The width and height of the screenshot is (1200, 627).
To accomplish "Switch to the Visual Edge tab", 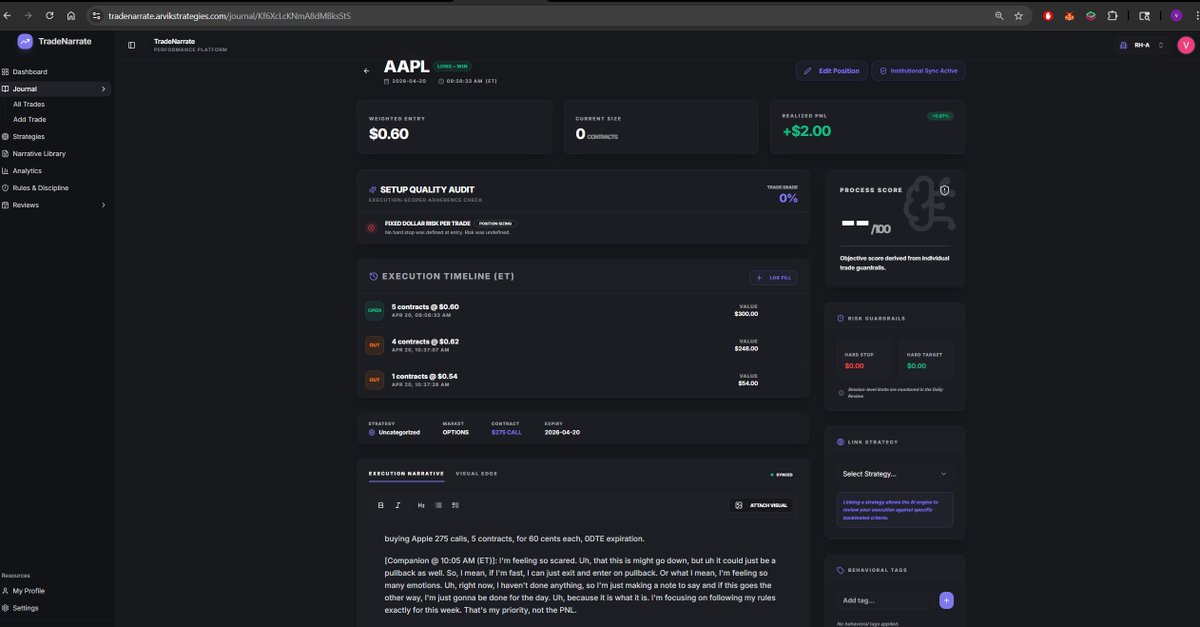I will tap(477, 473).
